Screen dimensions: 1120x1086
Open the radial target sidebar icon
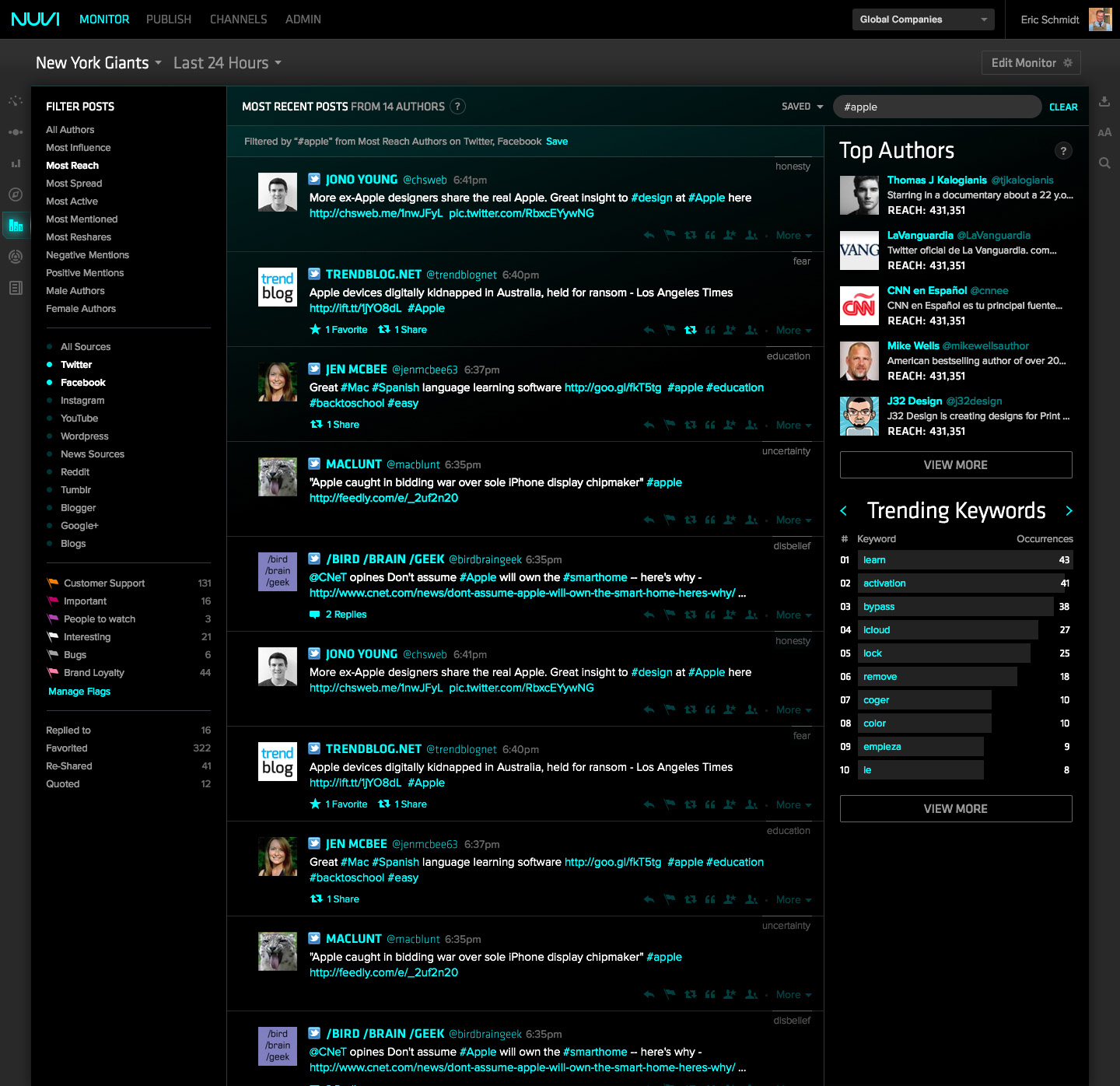(x=16, y=257)
